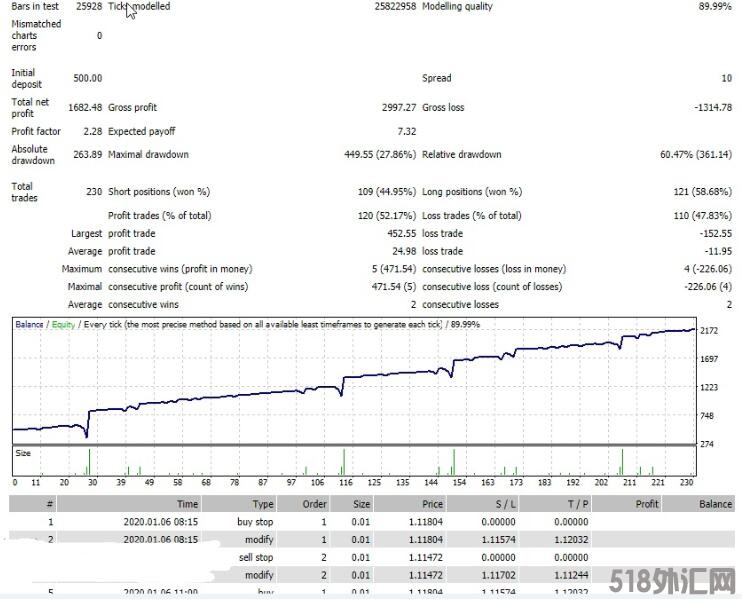Click T/P value 1.12032 in row 2

pos(571,540)
